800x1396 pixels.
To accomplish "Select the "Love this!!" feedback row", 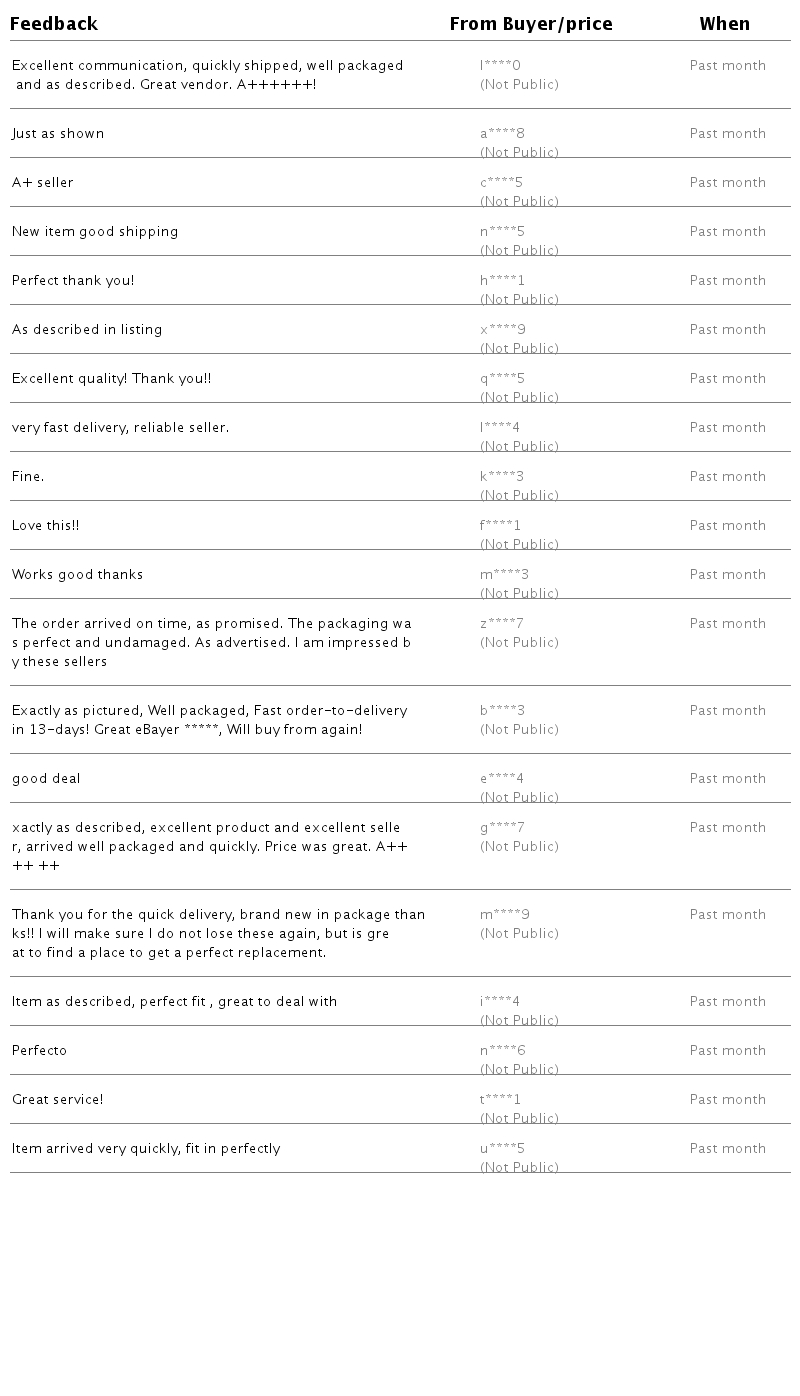I will (46, 526).
